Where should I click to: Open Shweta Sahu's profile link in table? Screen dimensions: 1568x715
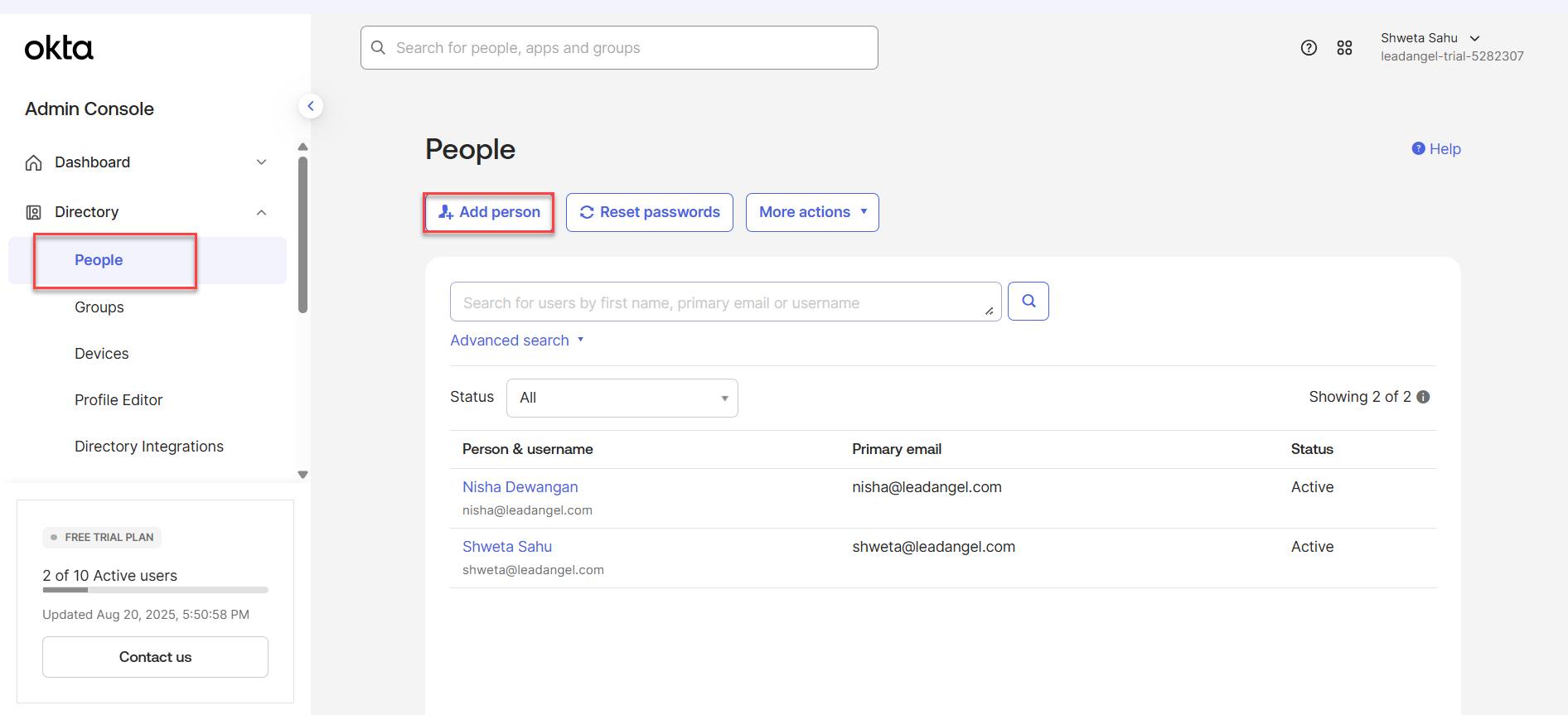point(507,547)
